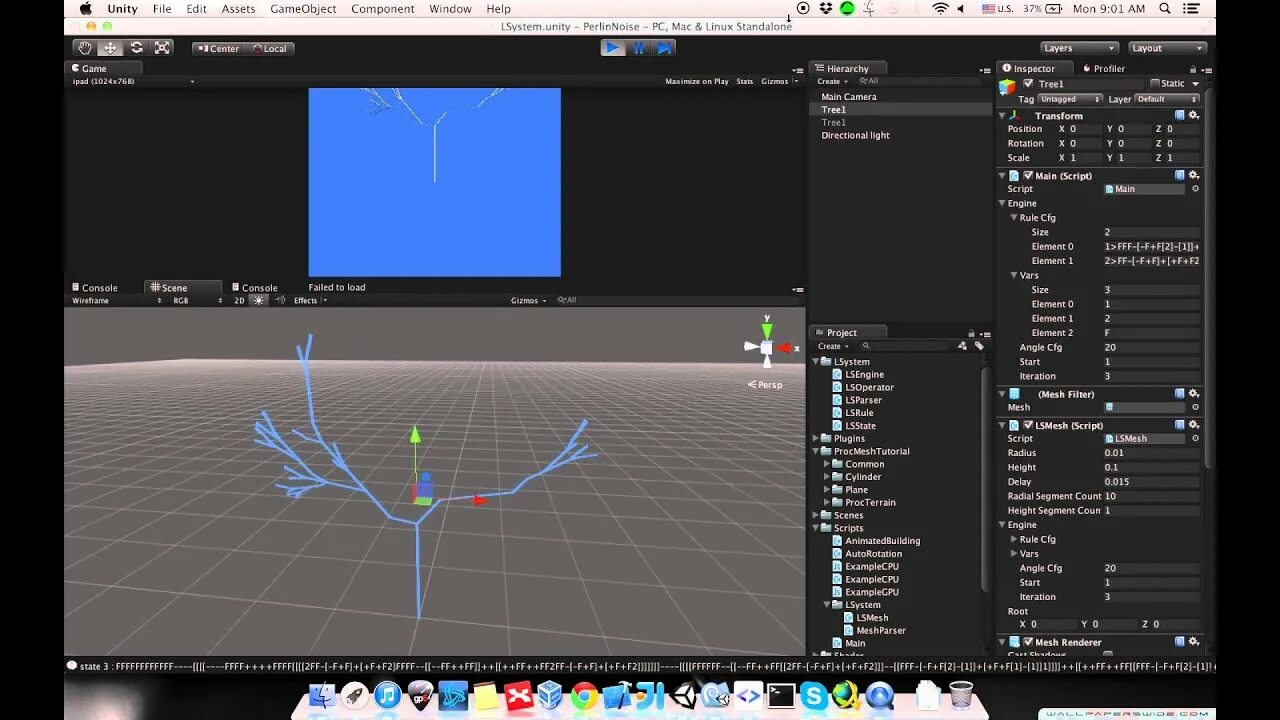
Task: Select the Hand tool in toolbar
Action: pos(86,48)
